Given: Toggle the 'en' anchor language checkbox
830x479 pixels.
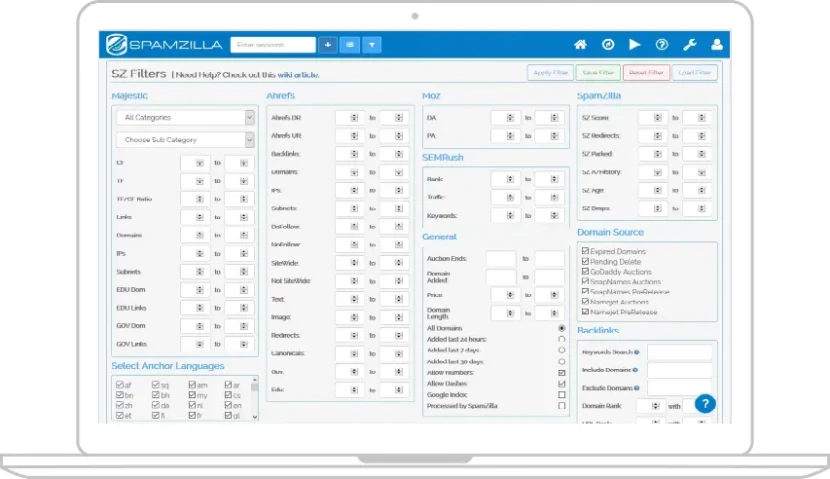Looking at the screenshot, I should tap(228, 405).
